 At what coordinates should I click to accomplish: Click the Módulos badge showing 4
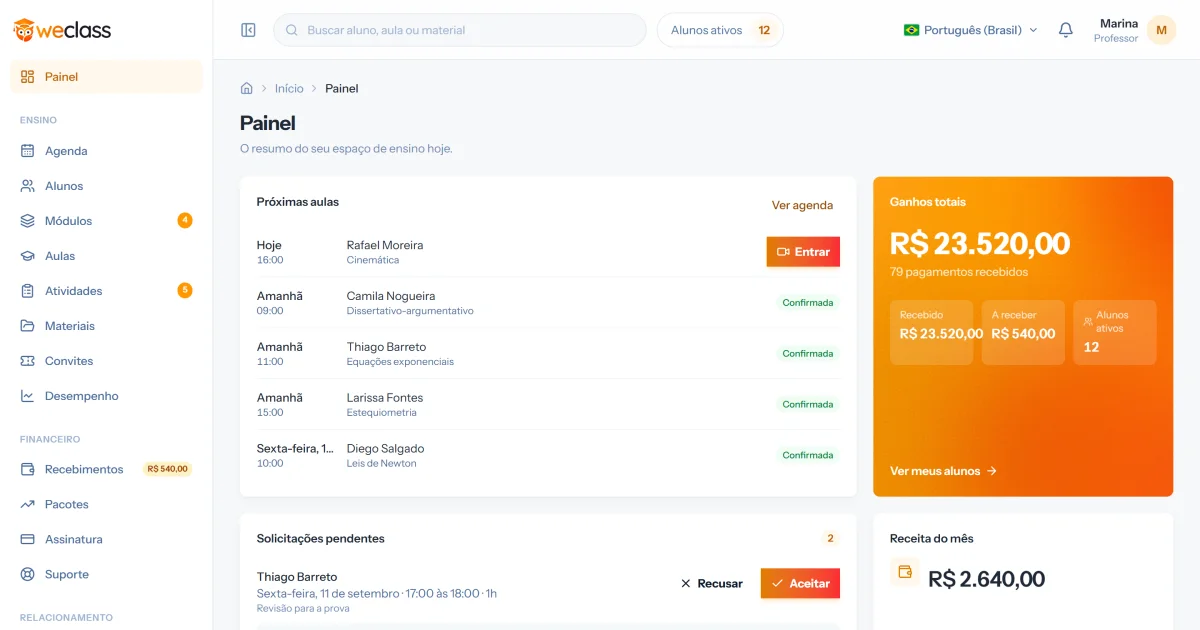click(185, 220)
